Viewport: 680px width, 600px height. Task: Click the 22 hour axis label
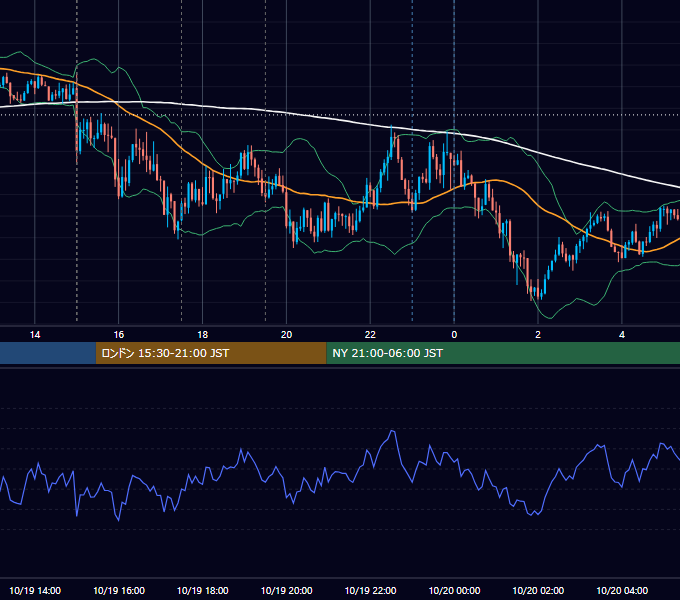pos(370,335)
